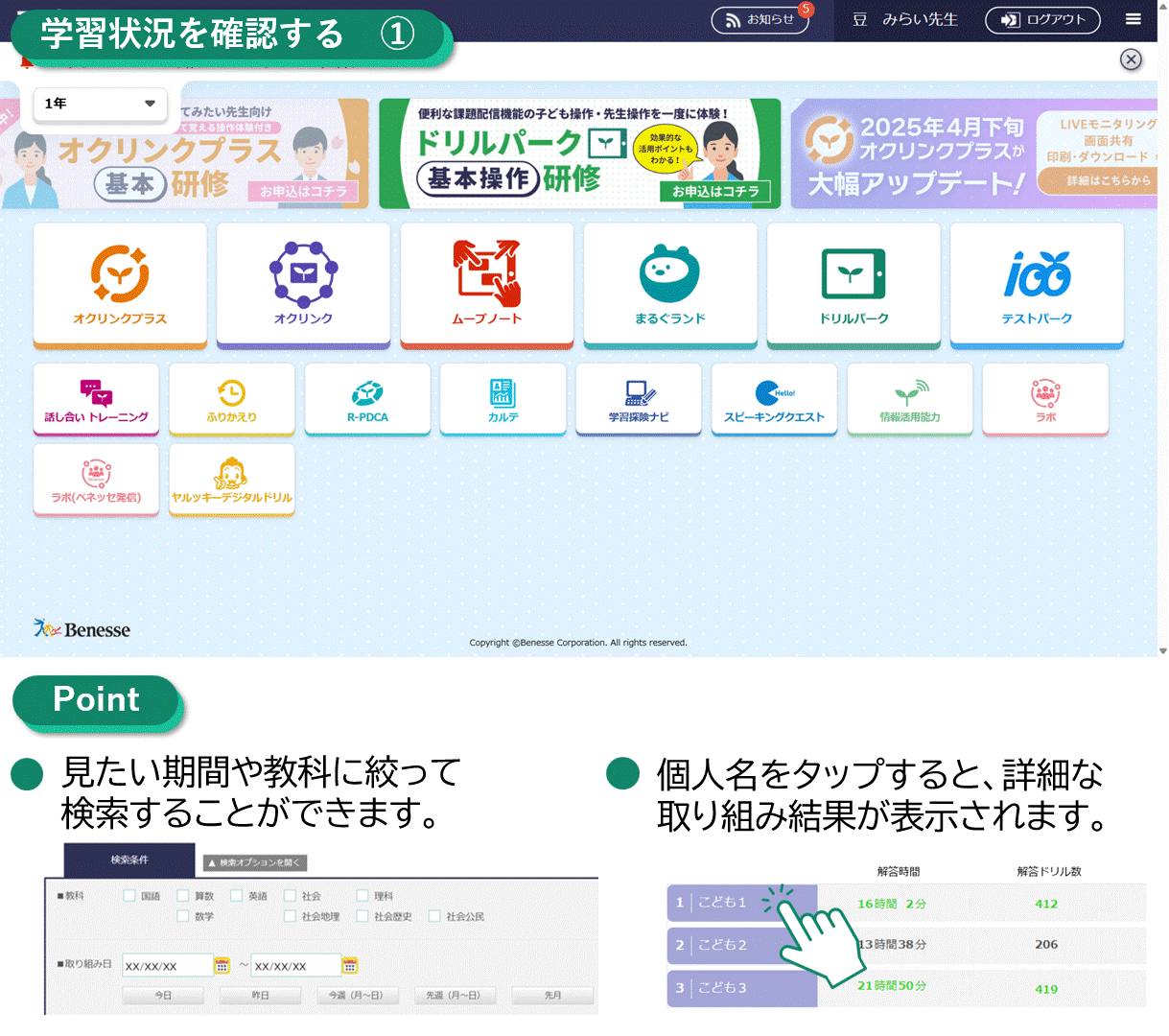Click the 412 drill count value

pos(1046,904)
